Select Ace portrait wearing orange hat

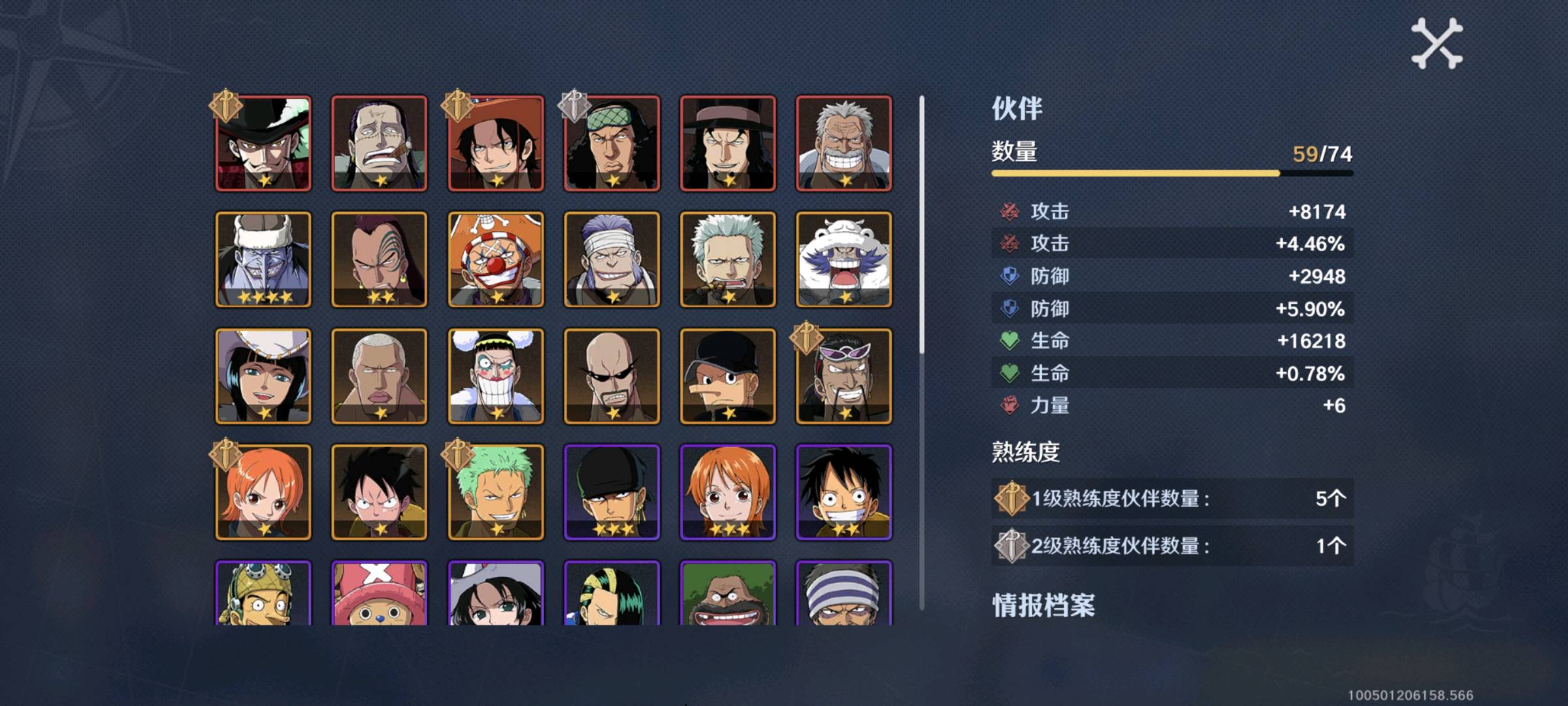pos(496,143)
